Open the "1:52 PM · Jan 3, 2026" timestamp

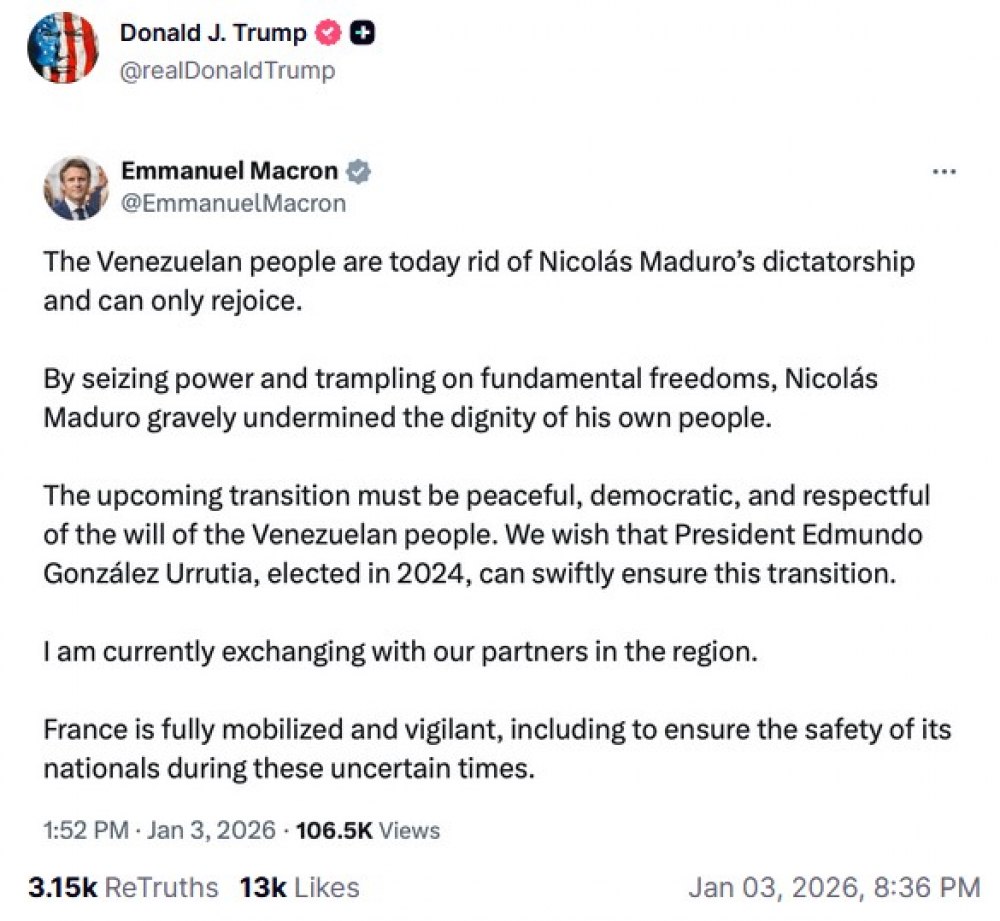click(x=157, y=830)
